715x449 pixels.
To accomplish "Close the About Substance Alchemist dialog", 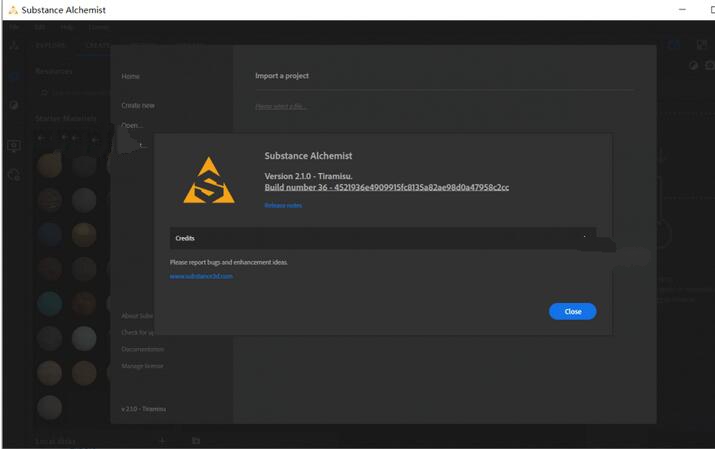I will [572, 311].
